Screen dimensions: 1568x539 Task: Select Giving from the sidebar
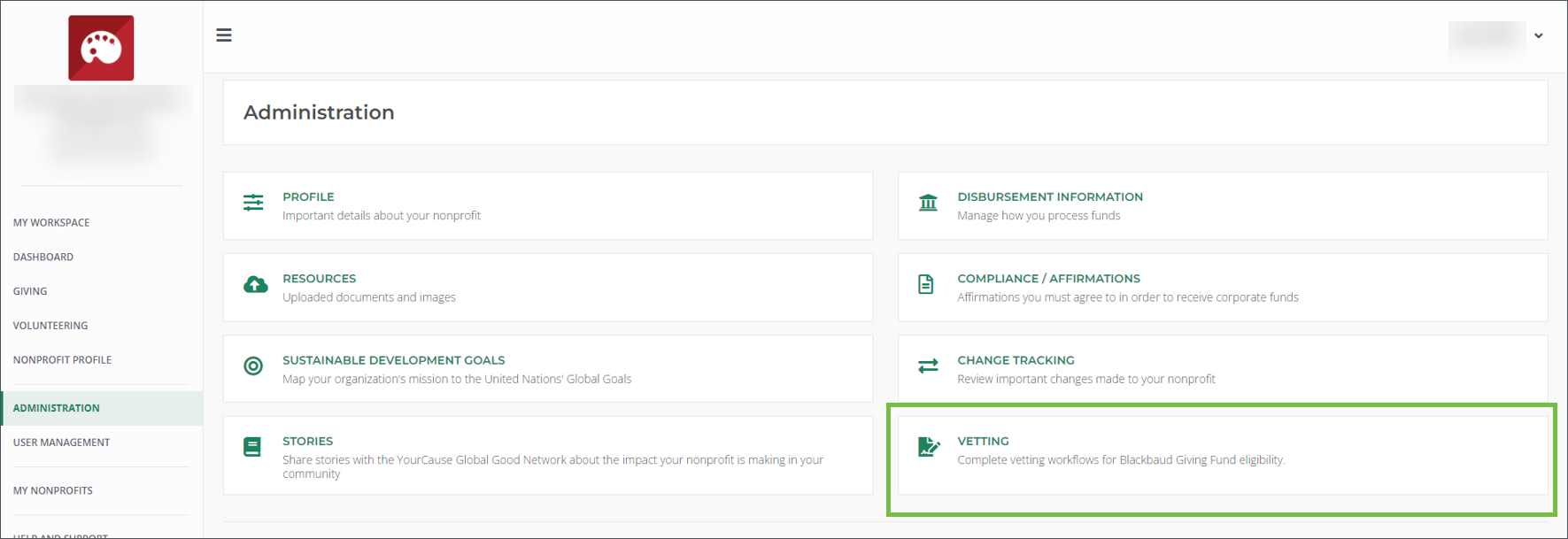[x=30, y=291]
